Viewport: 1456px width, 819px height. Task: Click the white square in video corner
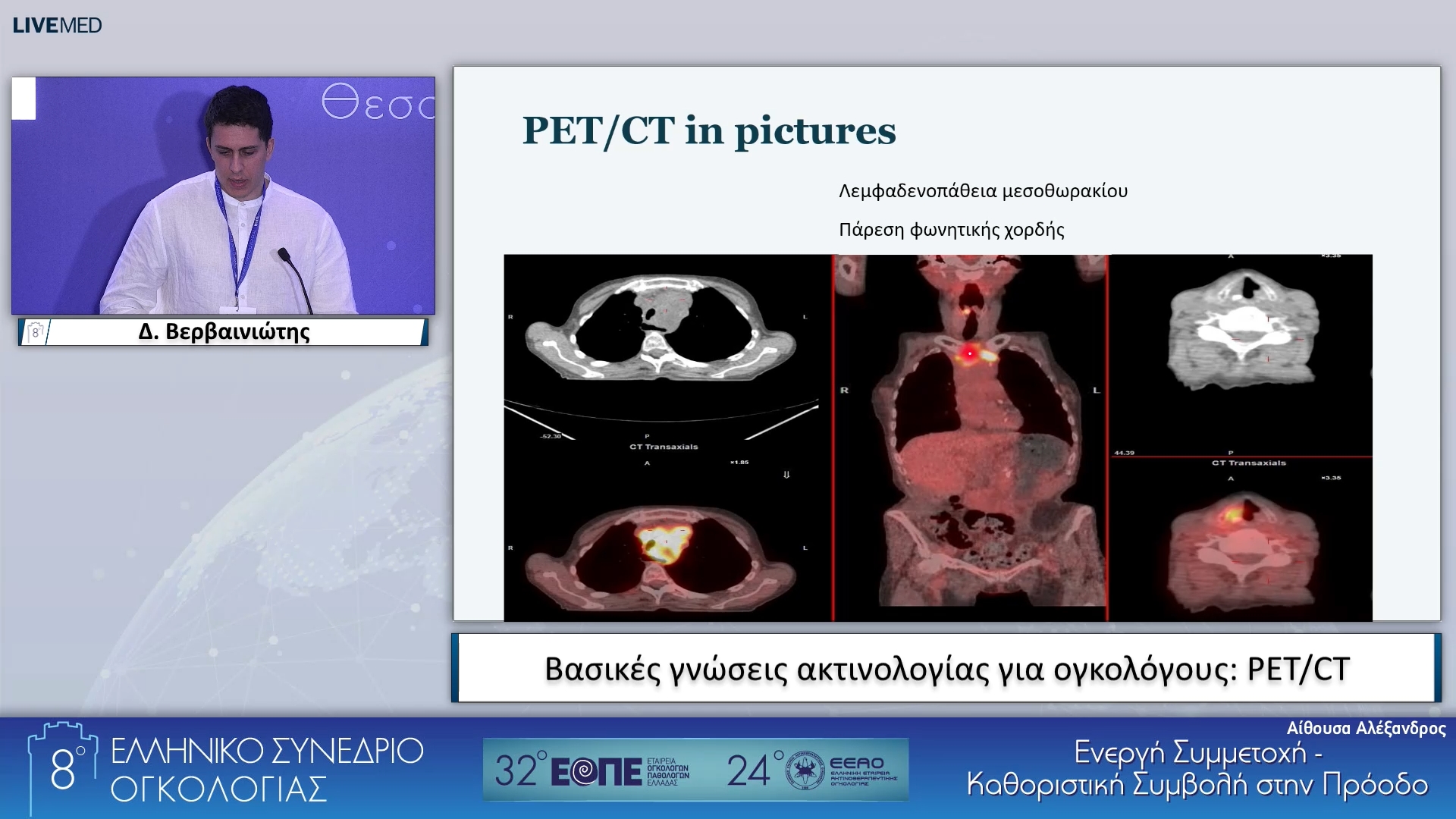pyautogui.click(x=24, y=98)
